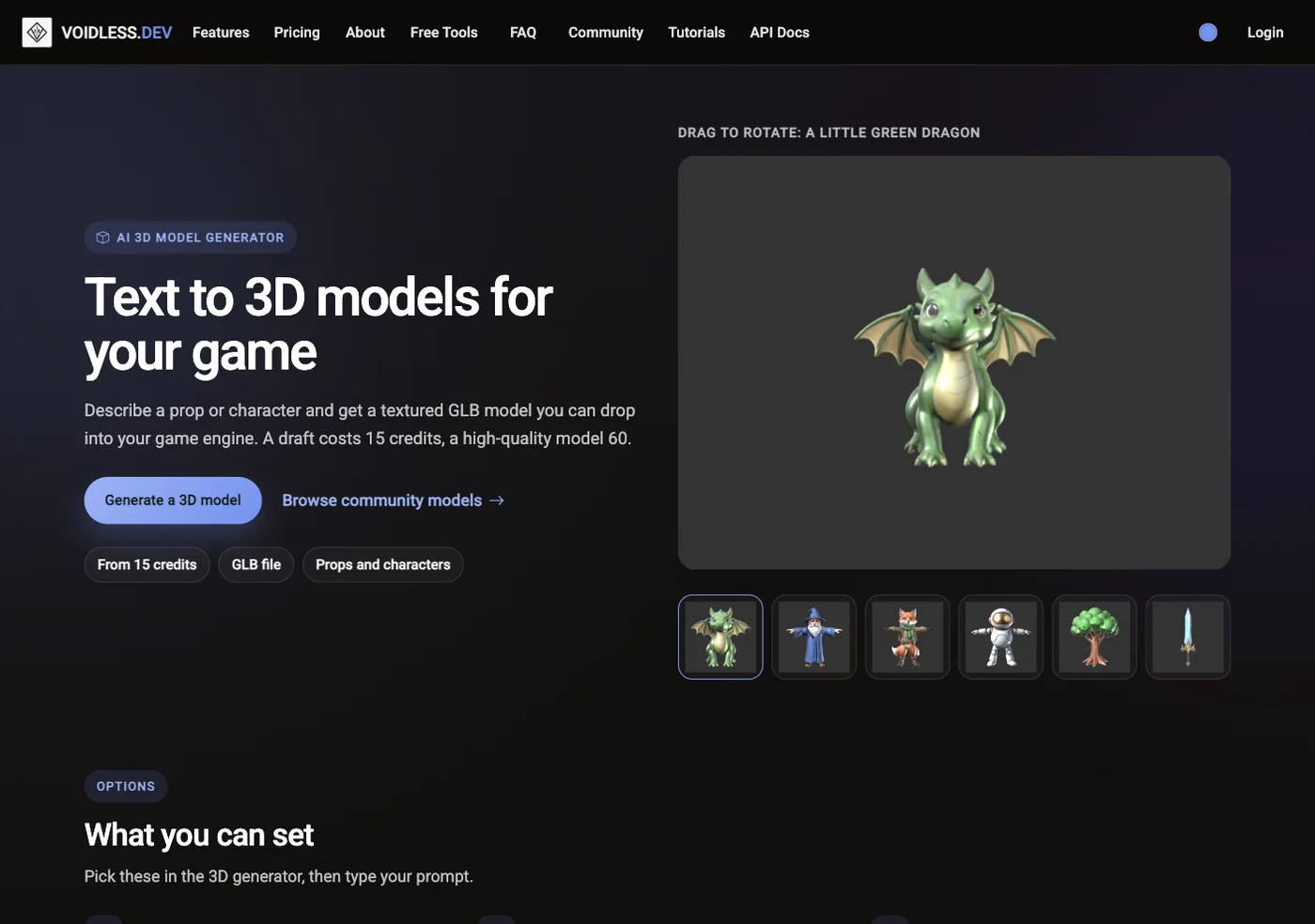Open Tutorials from the navbar

pyautogui.click(x=697, y=33)
